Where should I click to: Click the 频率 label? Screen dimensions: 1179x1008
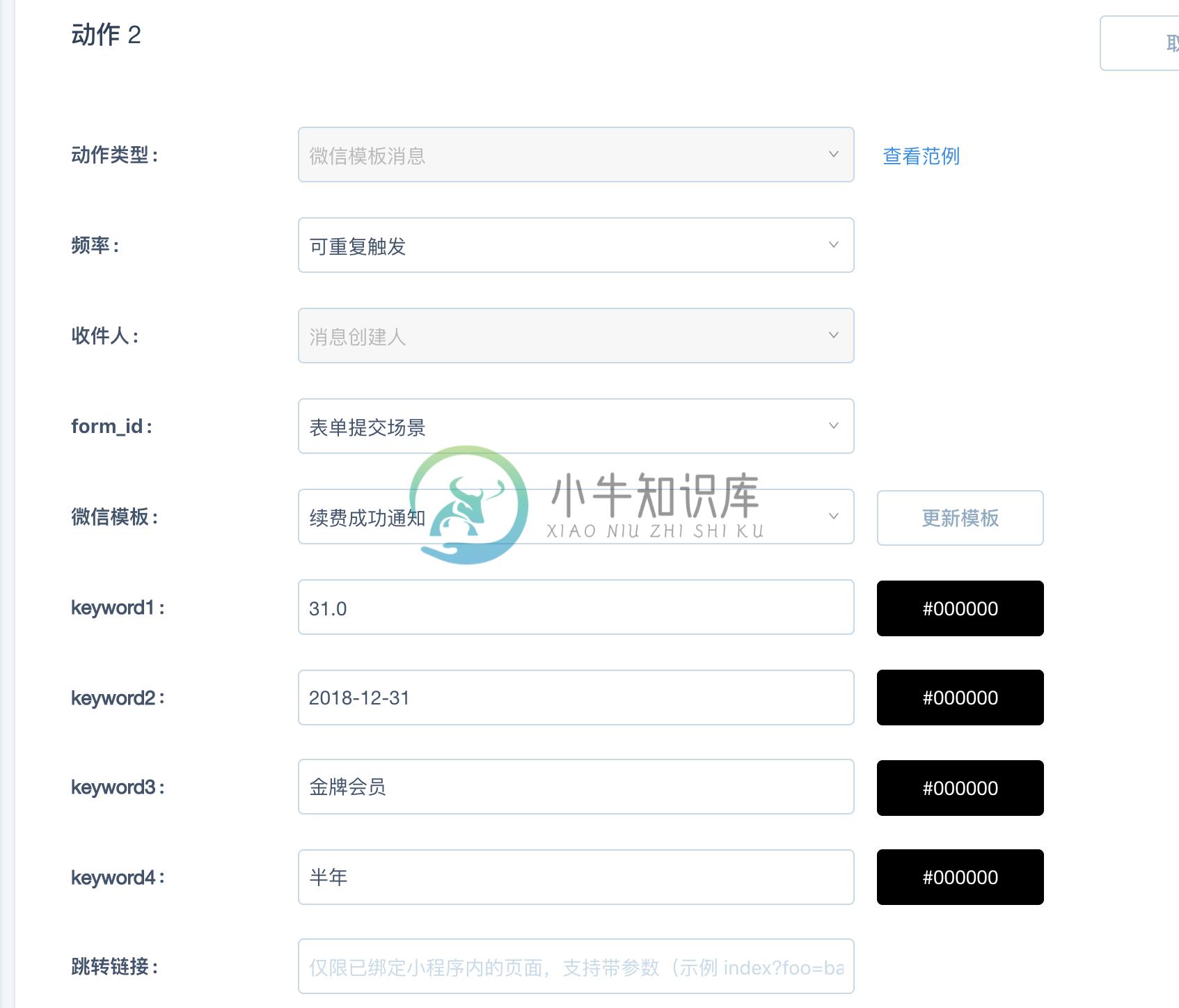[x=95, y=245]
